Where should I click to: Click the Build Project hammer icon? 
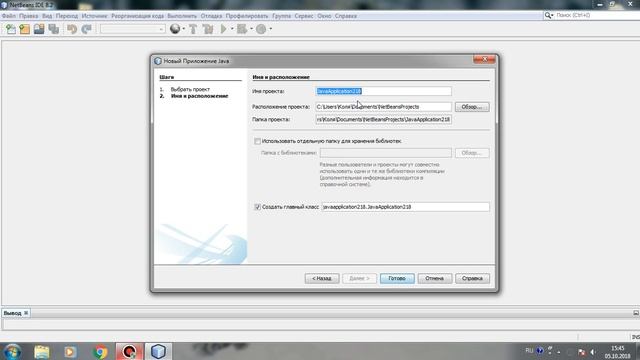(193, 29)
